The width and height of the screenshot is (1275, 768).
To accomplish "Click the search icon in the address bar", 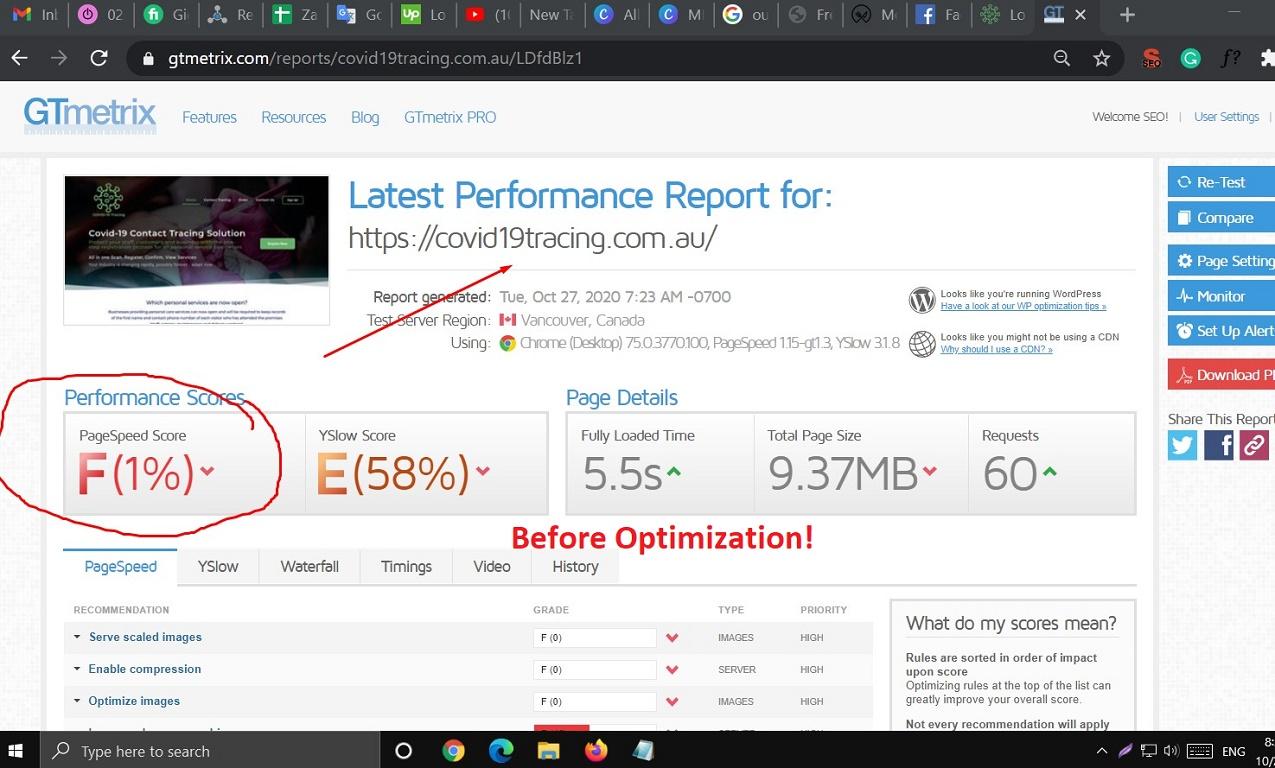I will [1061, 58].
